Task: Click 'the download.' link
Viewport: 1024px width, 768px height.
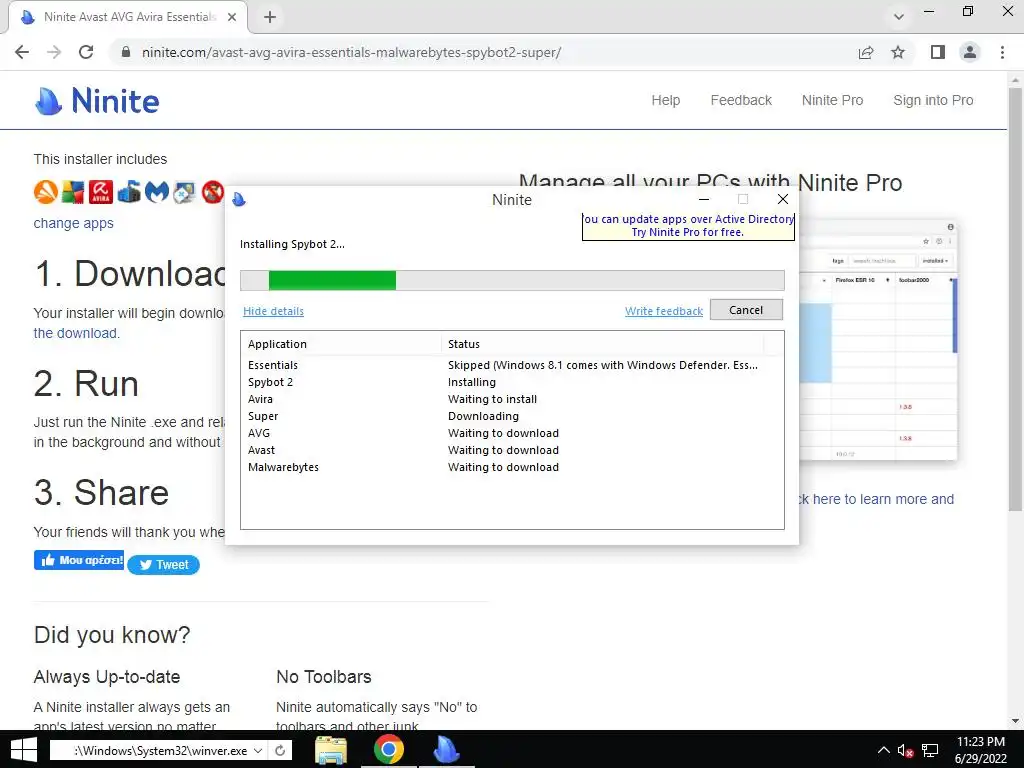Action: (76, 333)
